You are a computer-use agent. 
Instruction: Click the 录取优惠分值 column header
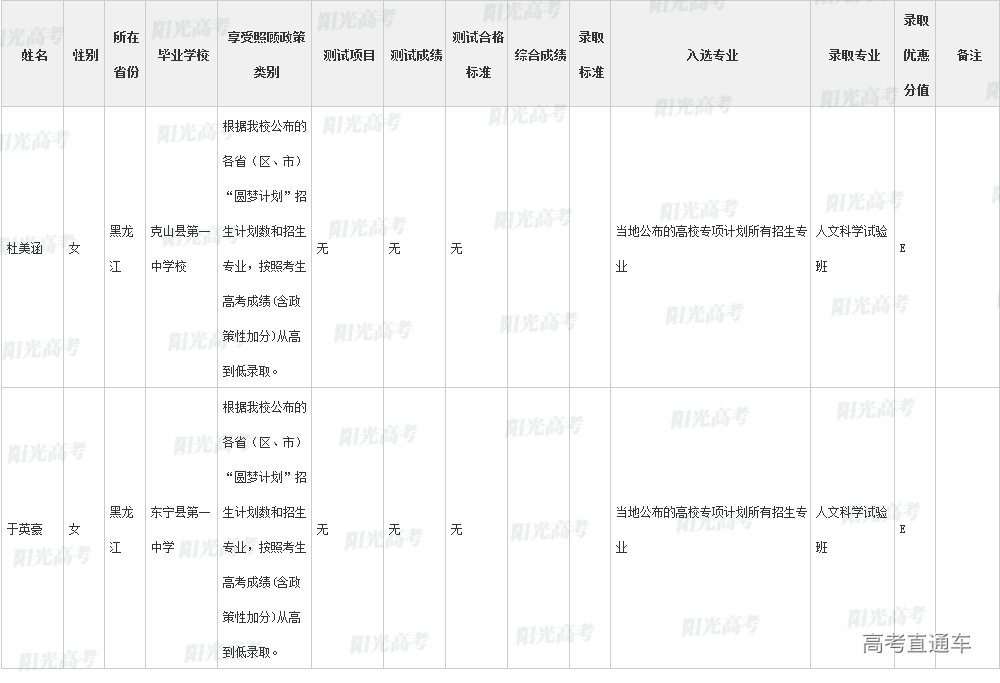click(x=915, y=55)
